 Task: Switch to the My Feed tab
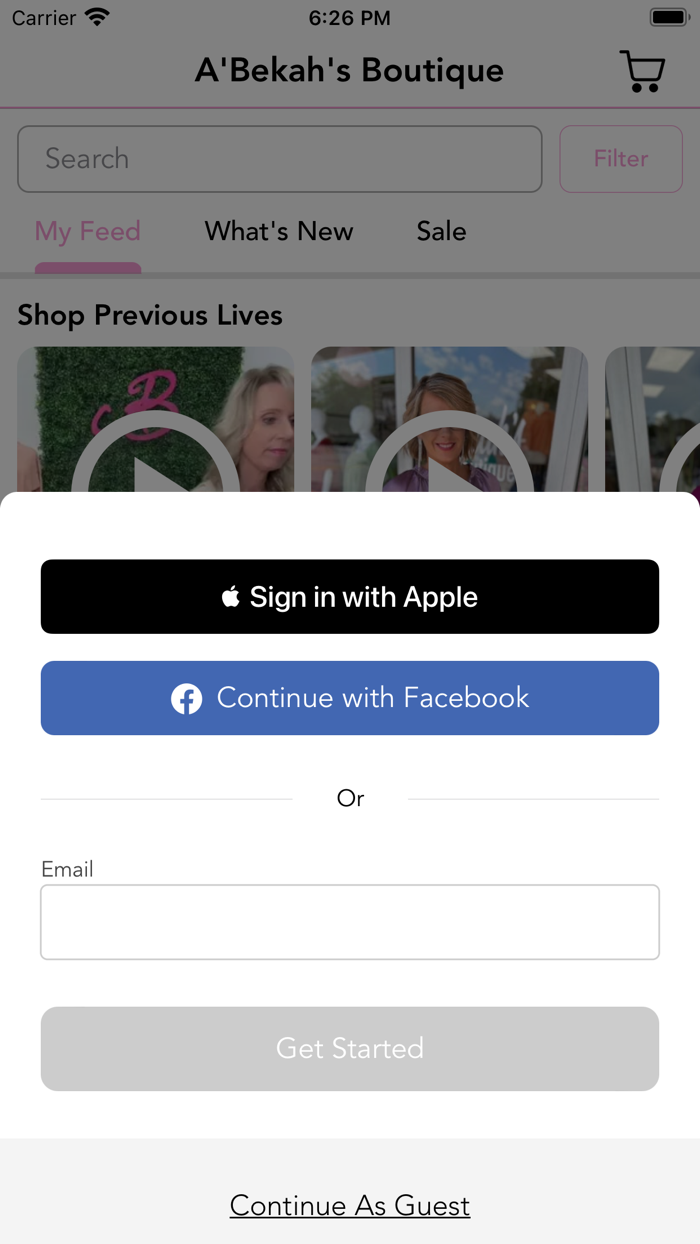coord(88,231)
